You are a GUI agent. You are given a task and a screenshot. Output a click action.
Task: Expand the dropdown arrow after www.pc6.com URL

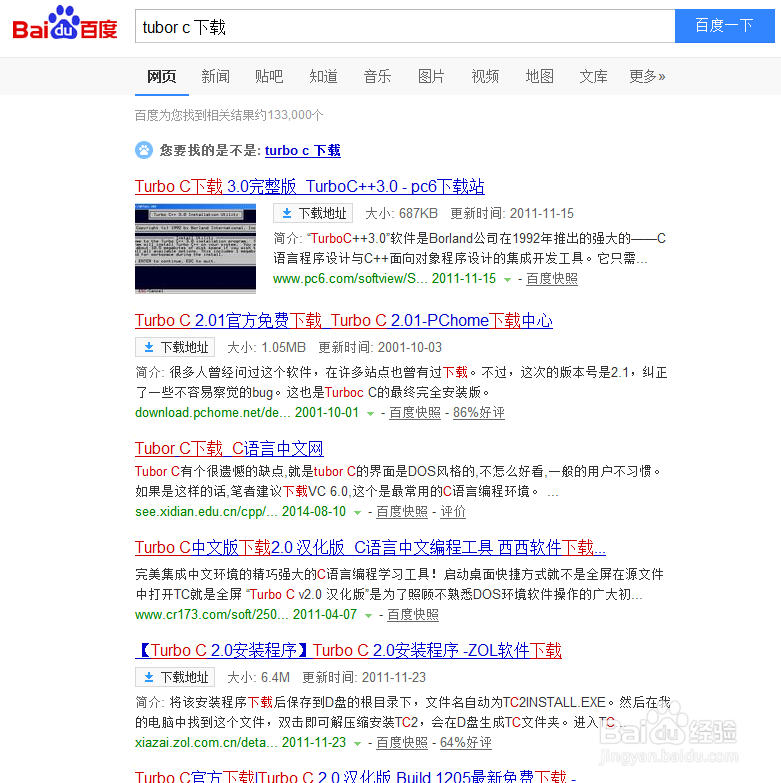507,280
